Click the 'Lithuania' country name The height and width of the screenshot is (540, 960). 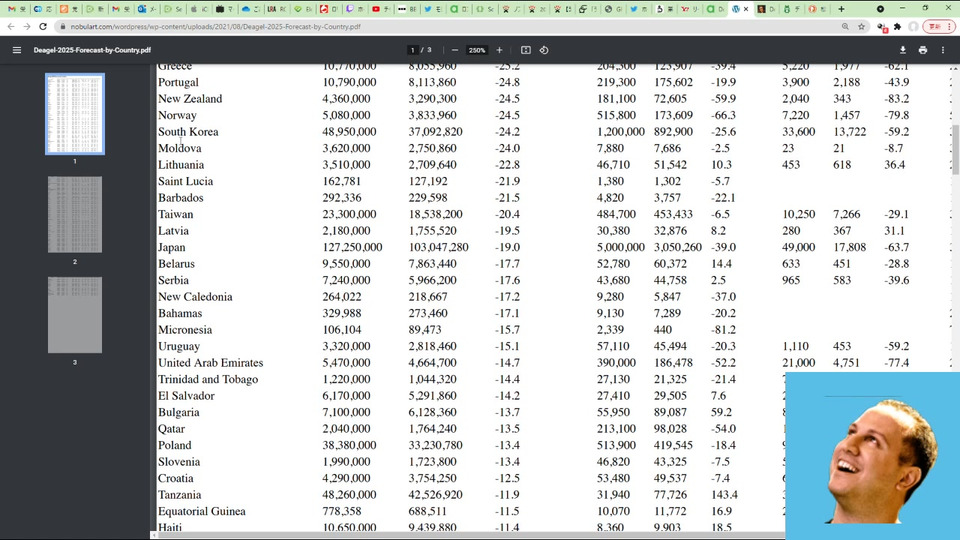[x=181, y=165]
